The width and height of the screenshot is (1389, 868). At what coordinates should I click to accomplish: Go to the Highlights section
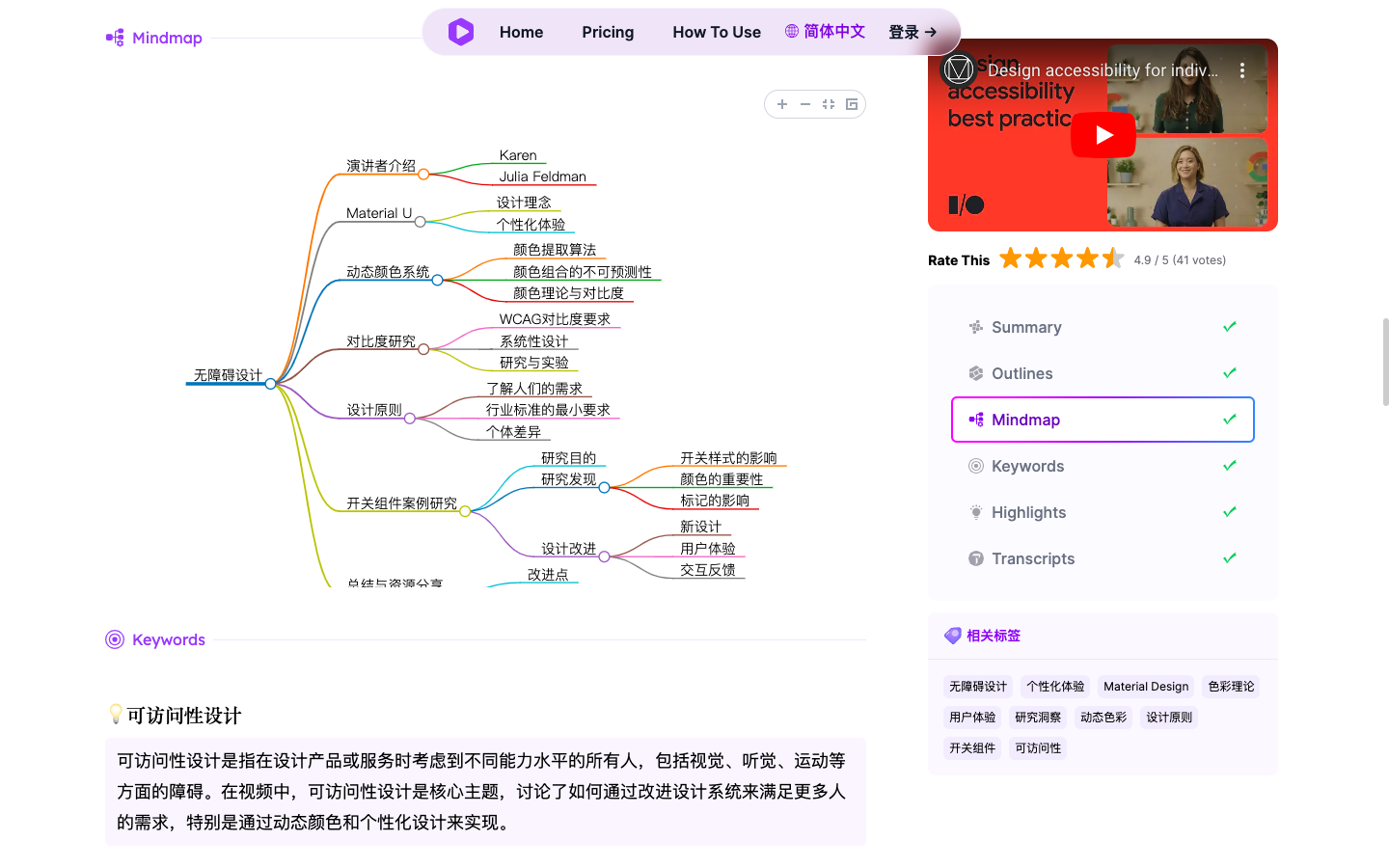pyautogui.click(x=1028, y=512)
